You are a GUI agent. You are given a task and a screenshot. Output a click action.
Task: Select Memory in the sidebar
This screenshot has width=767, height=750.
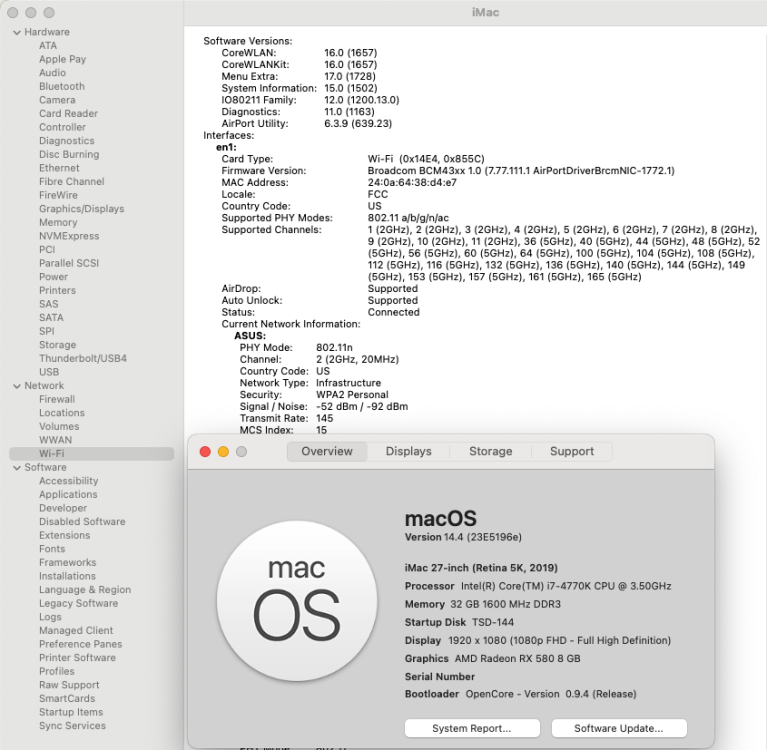click(x=58, y=223)
